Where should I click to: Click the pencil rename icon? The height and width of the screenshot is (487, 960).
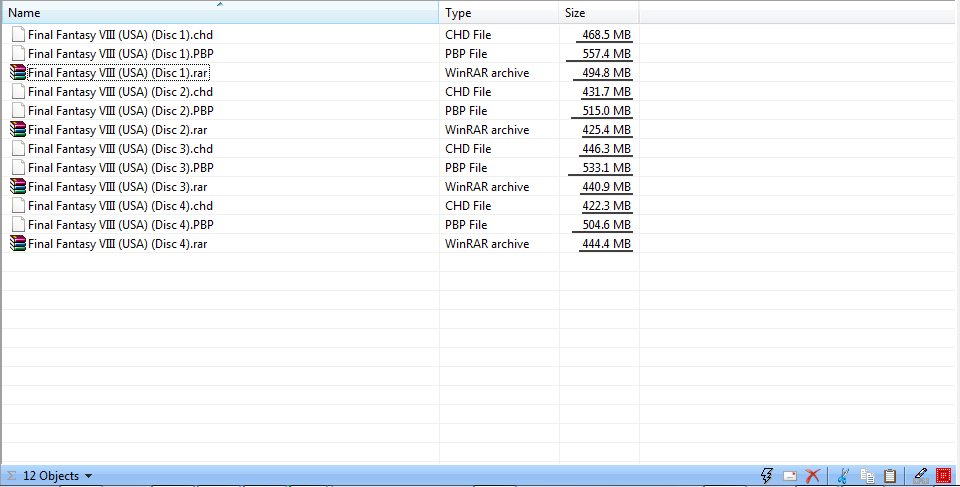(920, 476)
